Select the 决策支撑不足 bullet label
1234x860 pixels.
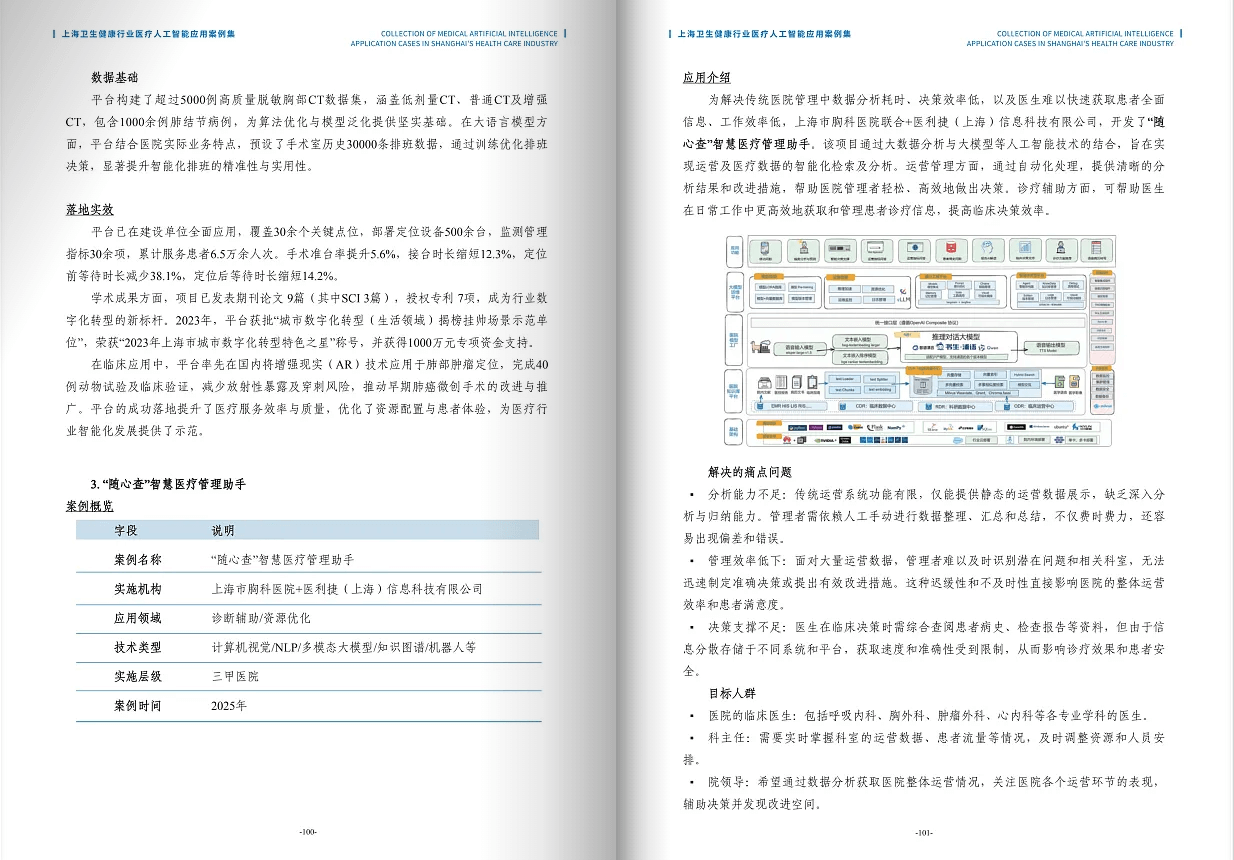click(744, 627)
